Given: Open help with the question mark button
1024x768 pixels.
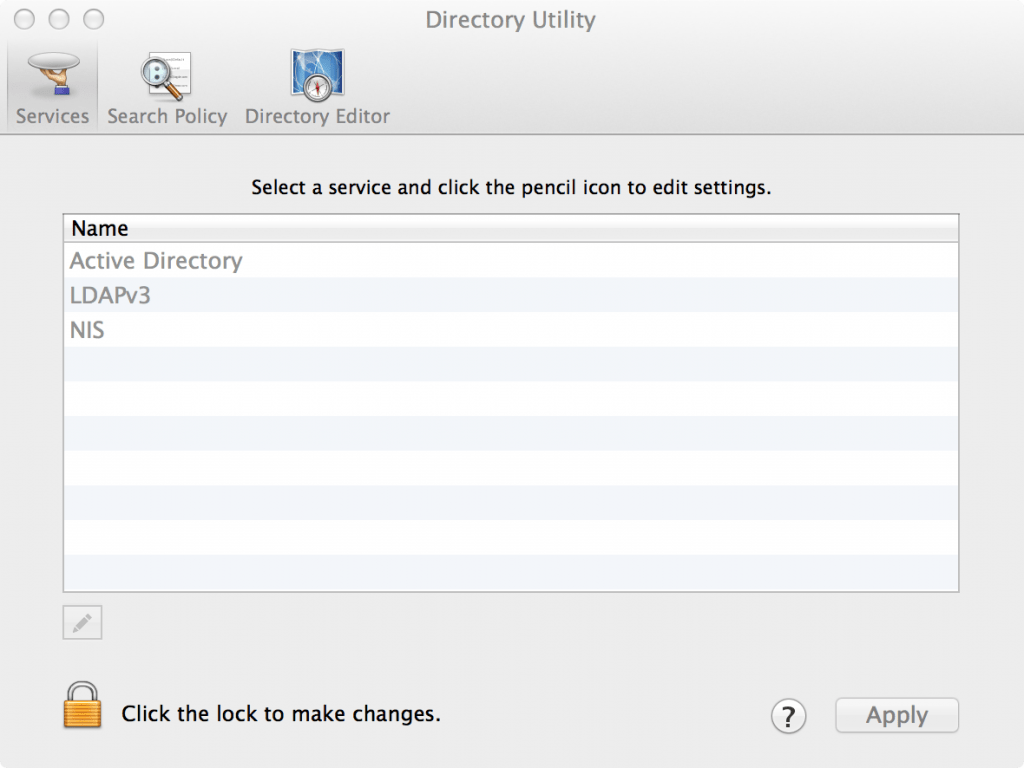Looking at the screenshot, I should coord(788,716).
